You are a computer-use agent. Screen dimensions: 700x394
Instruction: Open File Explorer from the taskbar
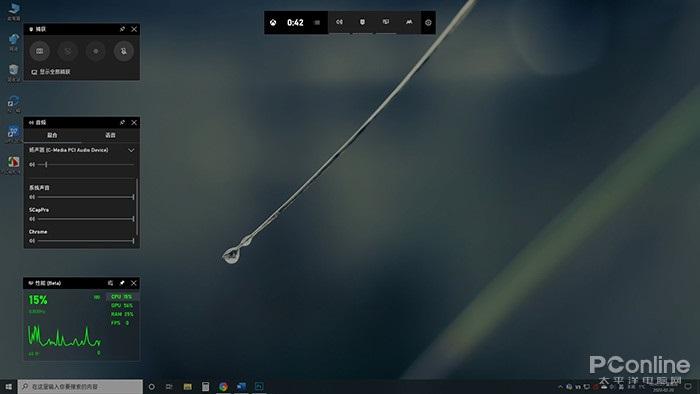[x=188, y=386]
